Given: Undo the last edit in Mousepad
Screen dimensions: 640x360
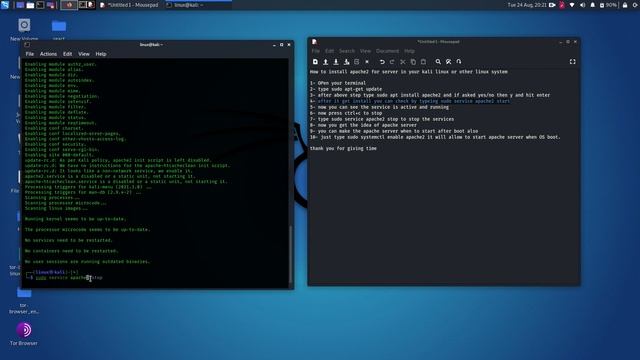Looking at the screenshot, I should 382,62.
